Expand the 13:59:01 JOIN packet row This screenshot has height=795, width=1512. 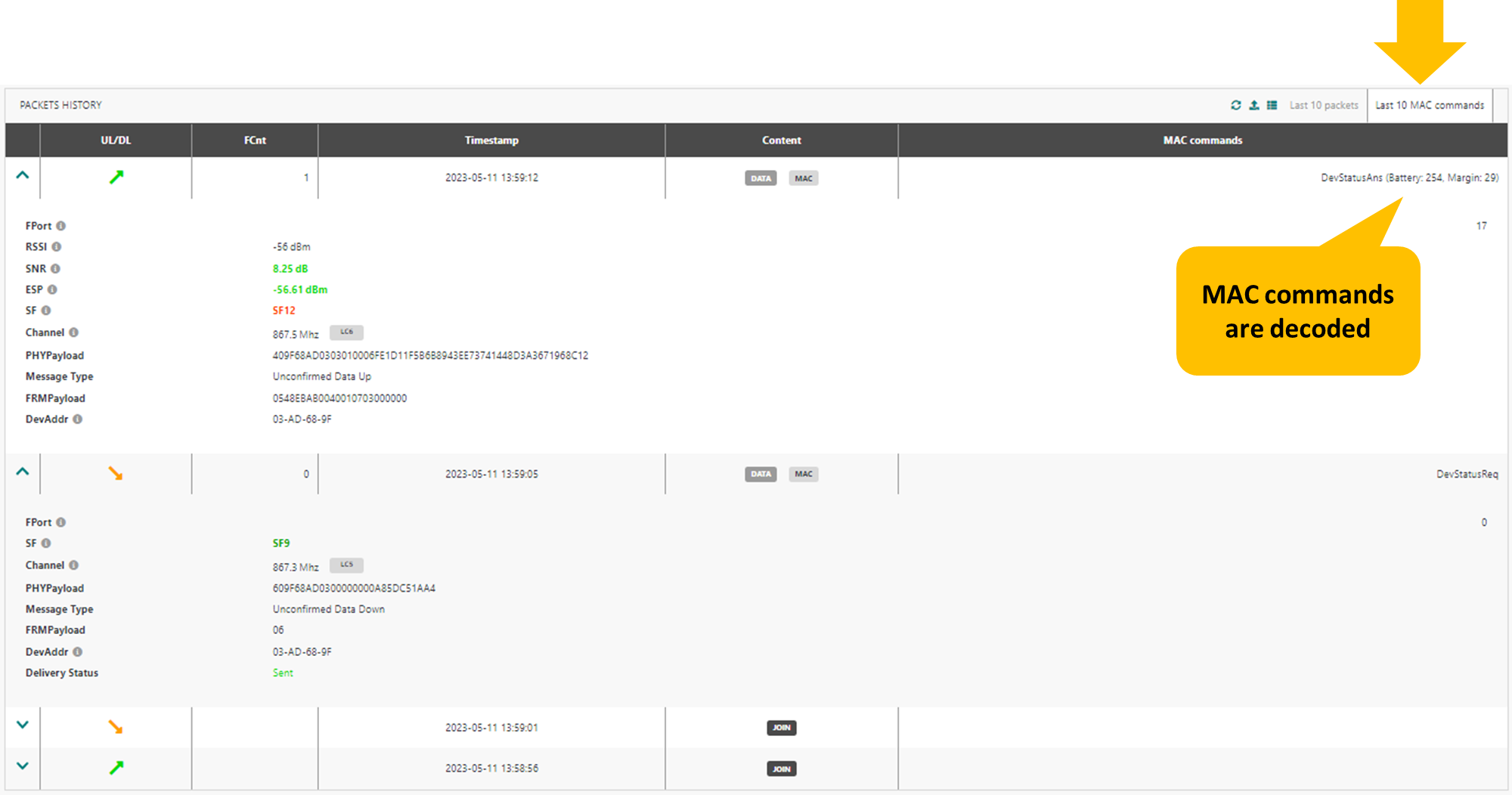pos(23,725)
